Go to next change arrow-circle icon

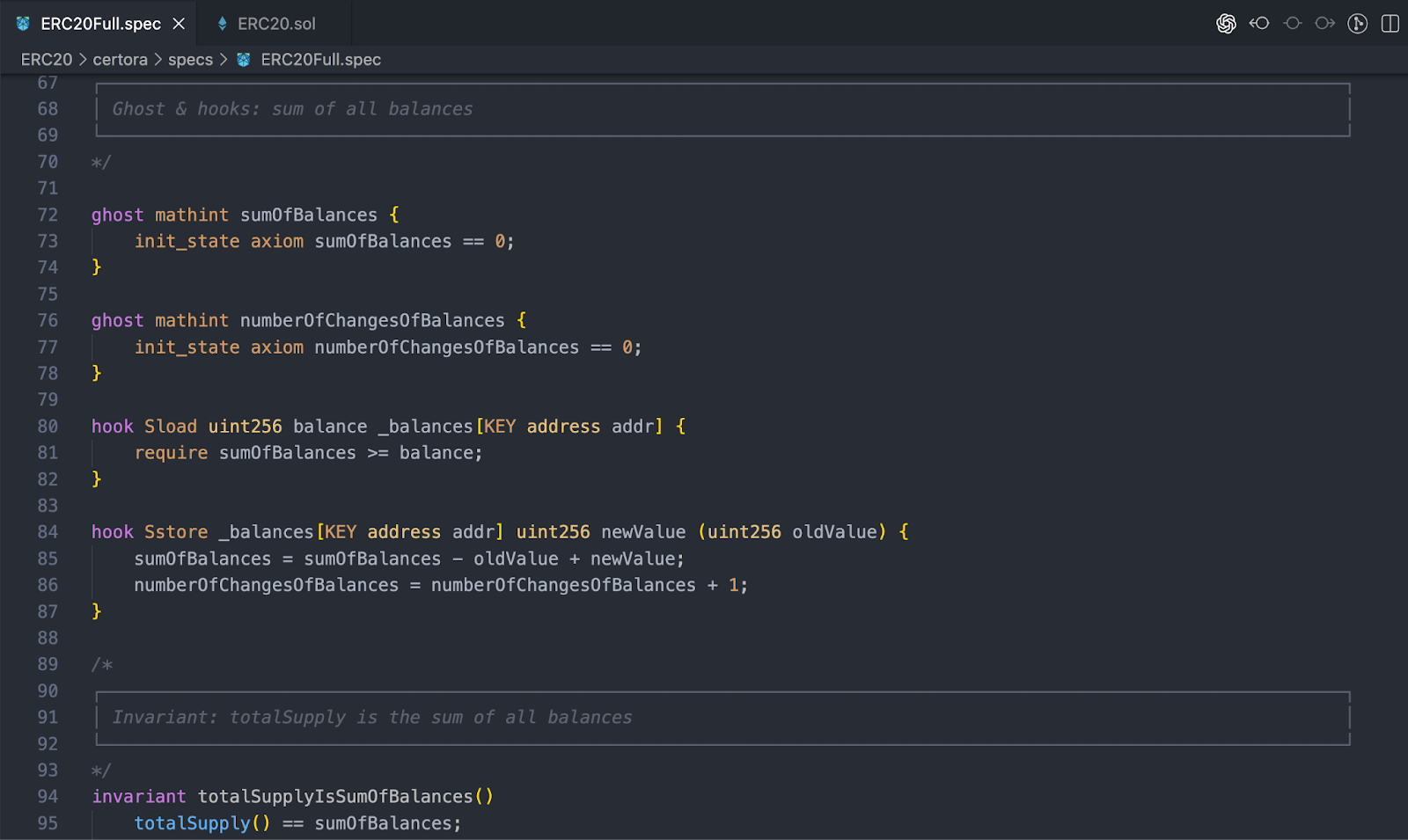(1324, 24)
